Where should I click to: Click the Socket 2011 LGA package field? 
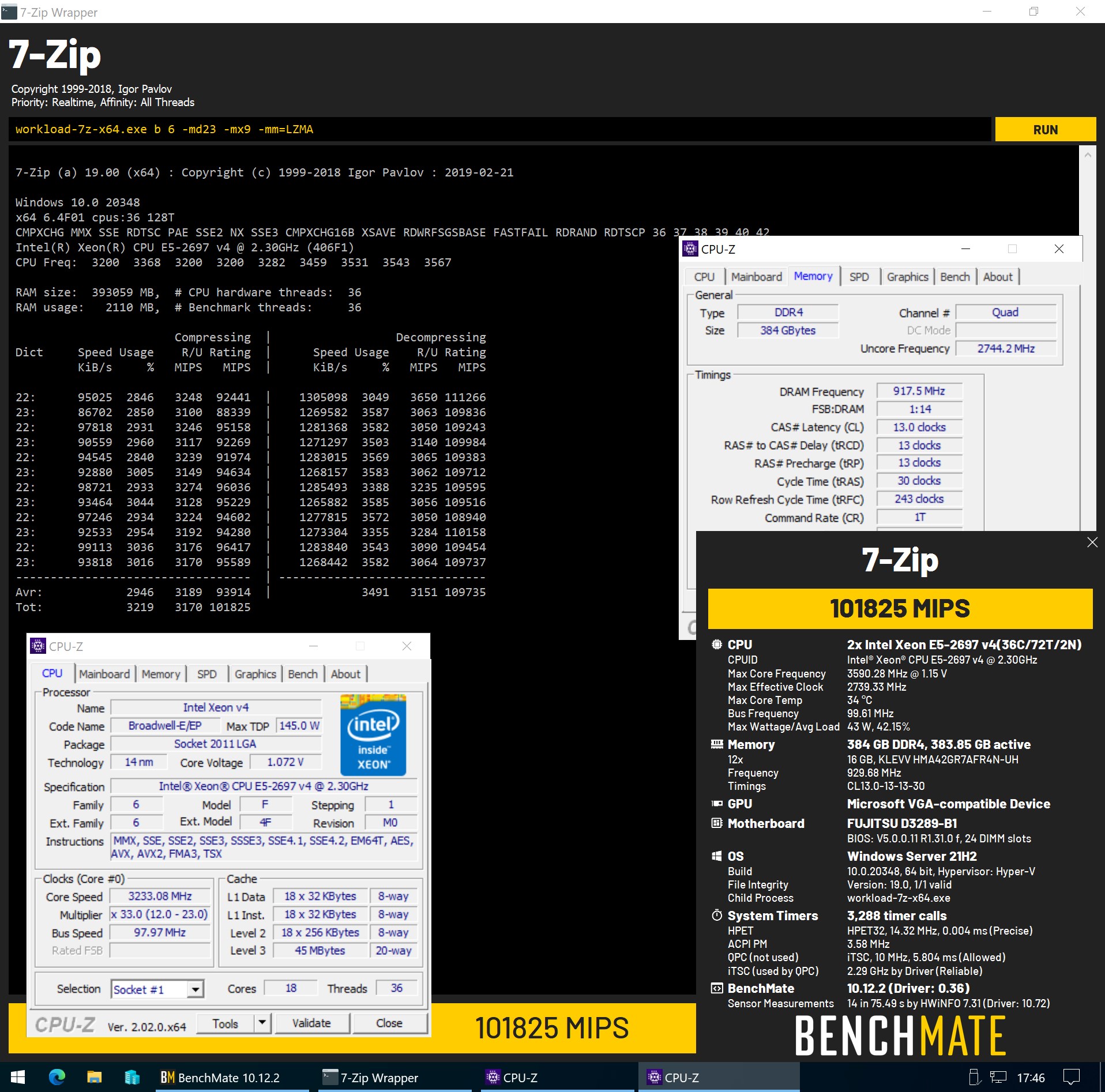pos(215,744)
